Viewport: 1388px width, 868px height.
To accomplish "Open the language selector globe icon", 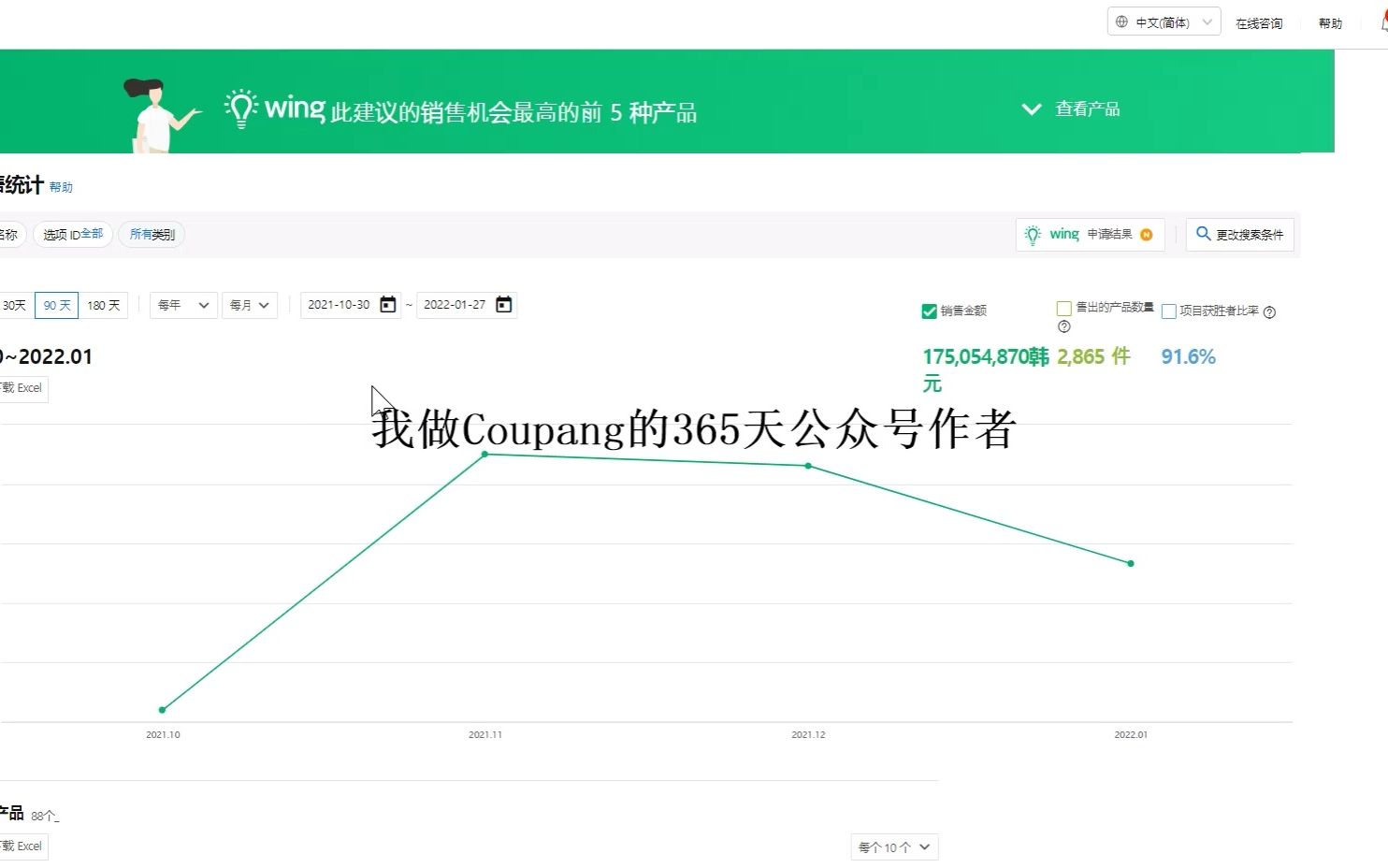I will pyautogui.click(x=1121, y=22).
